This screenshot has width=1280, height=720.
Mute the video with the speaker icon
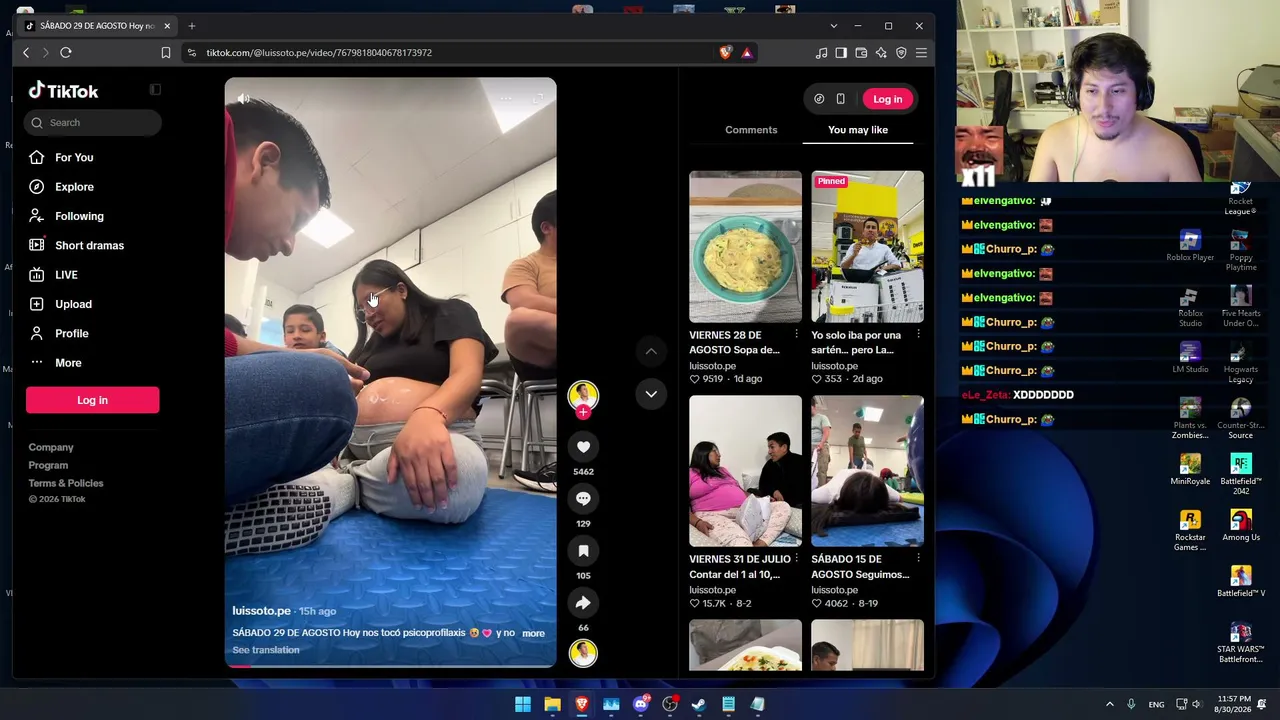[x=244, y=99]
